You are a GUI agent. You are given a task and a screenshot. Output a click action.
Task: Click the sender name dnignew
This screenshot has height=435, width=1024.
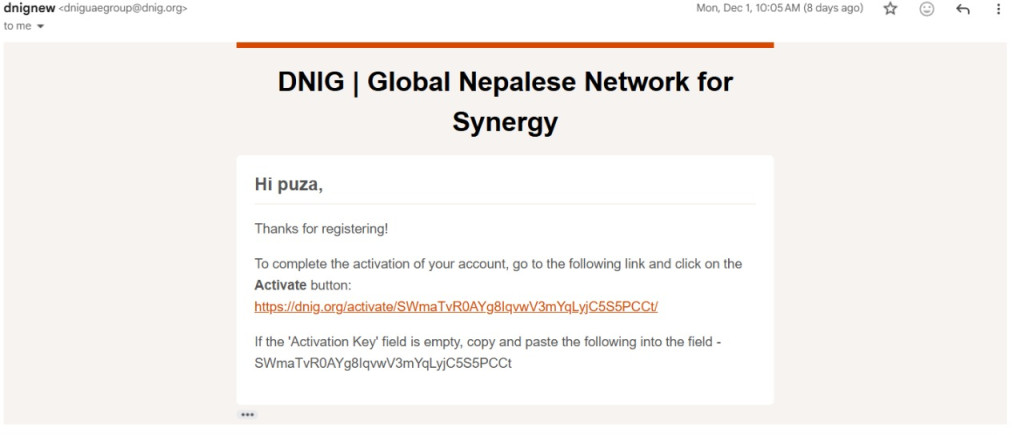28,8
